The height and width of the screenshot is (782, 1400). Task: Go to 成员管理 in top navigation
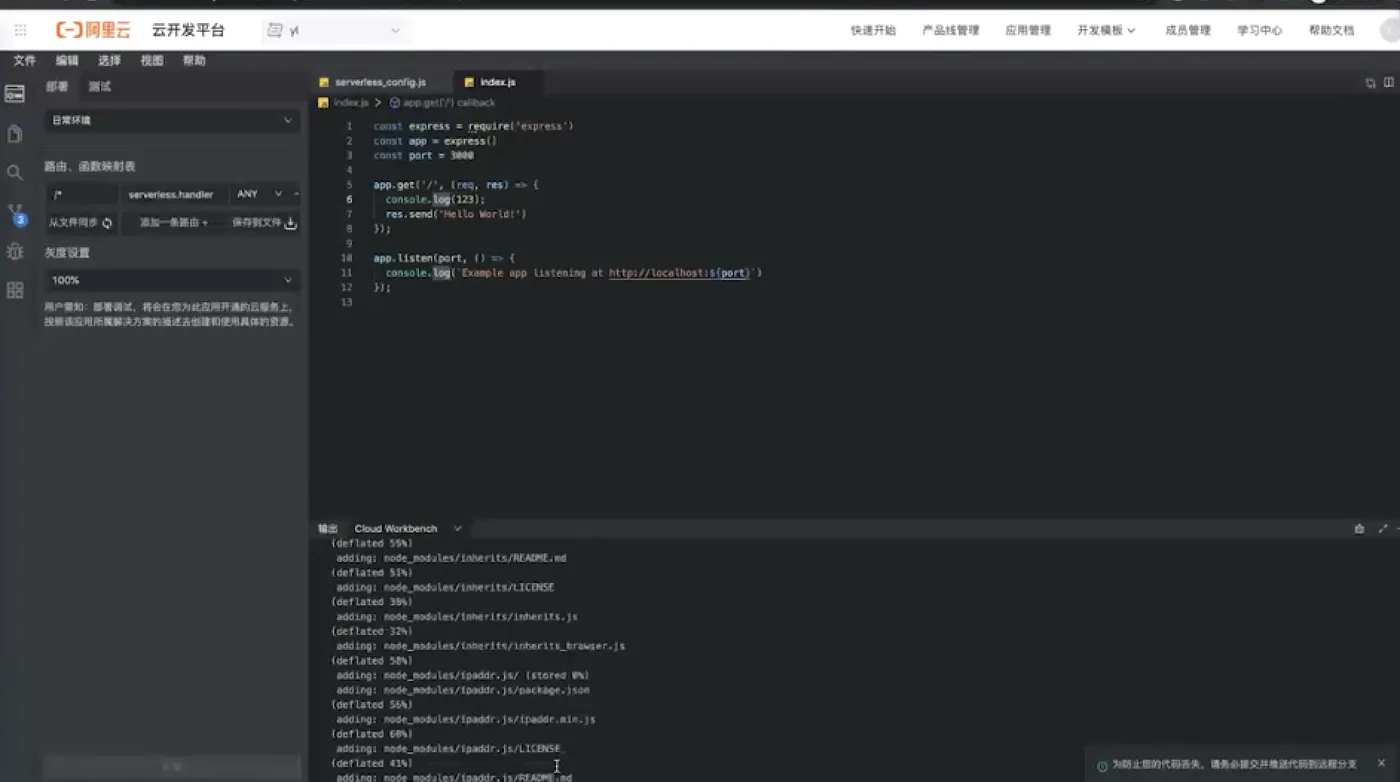(x=1188, y=31)
